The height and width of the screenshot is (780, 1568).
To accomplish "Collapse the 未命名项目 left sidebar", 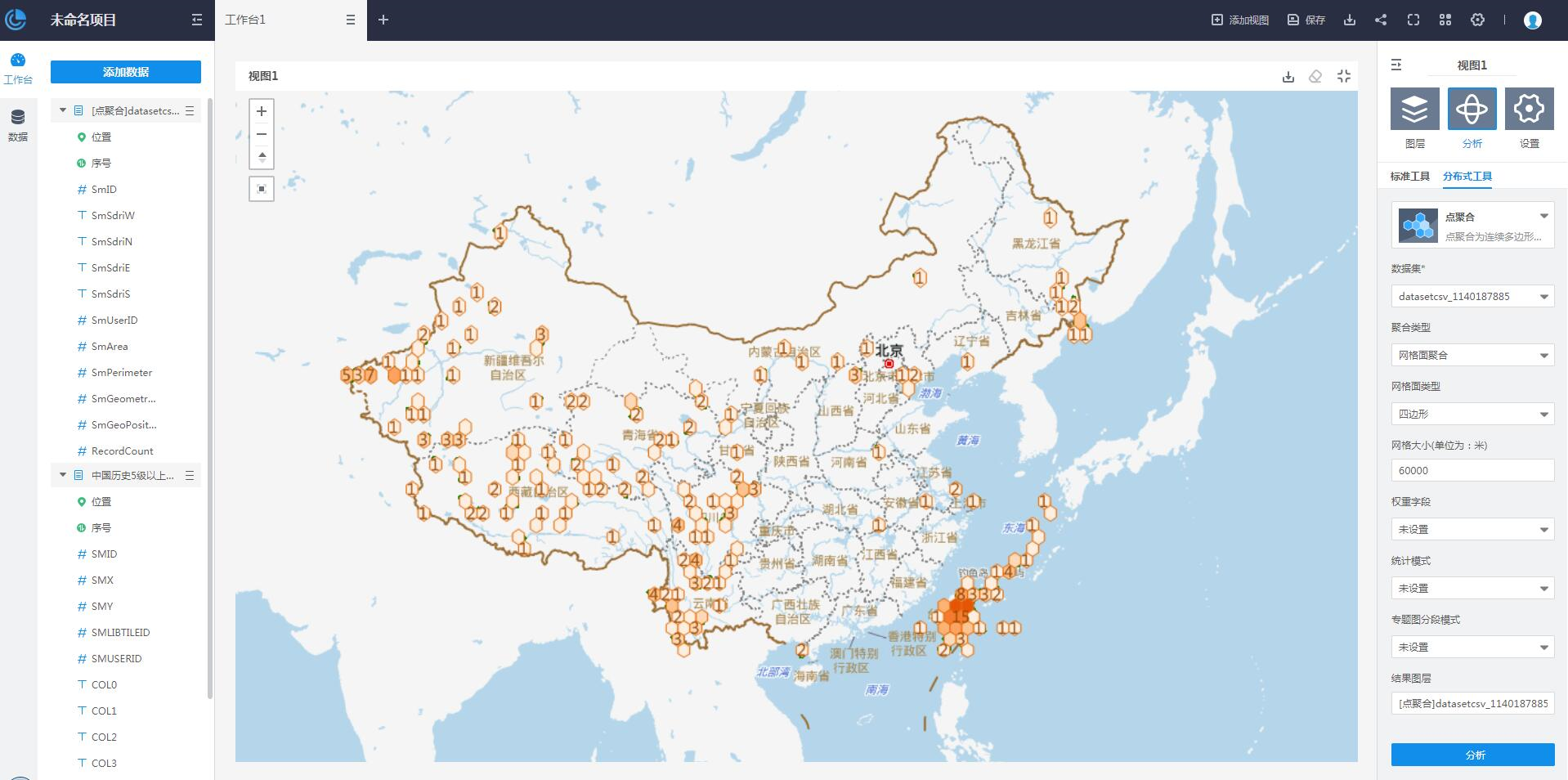I will (197, 20).
